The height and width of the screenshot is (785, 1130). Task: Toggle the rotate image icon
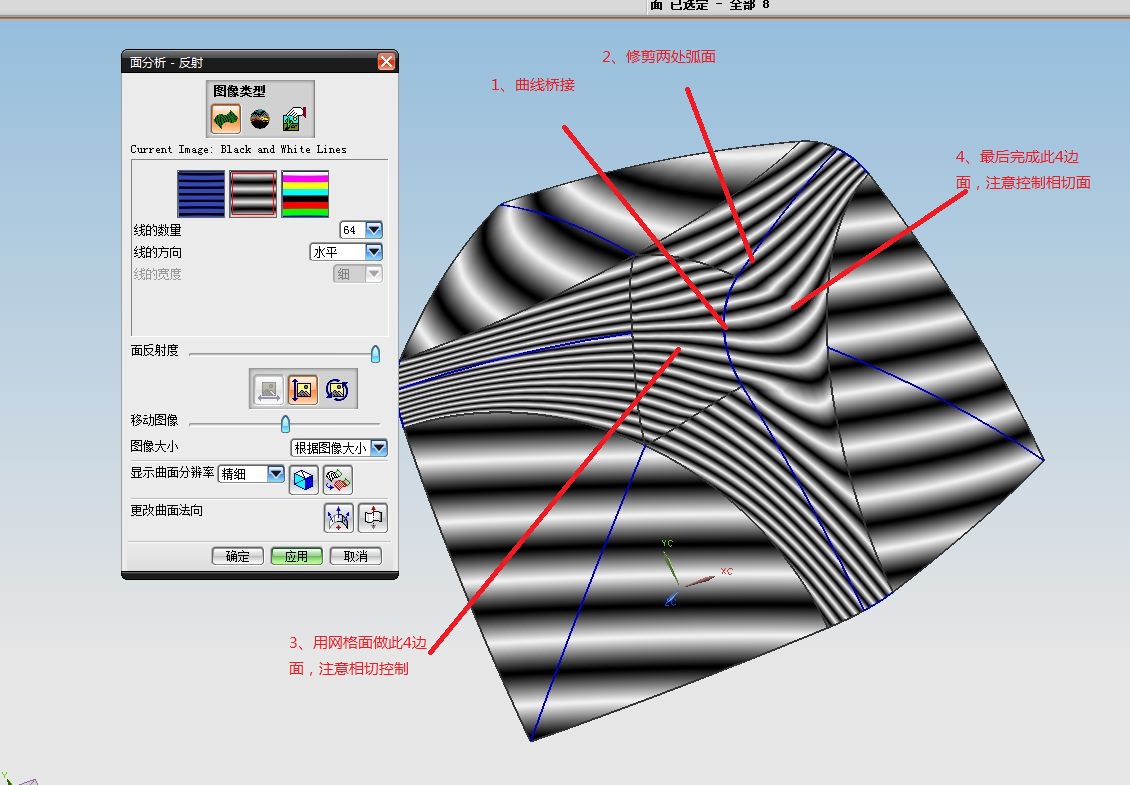[x=337, y=390]
